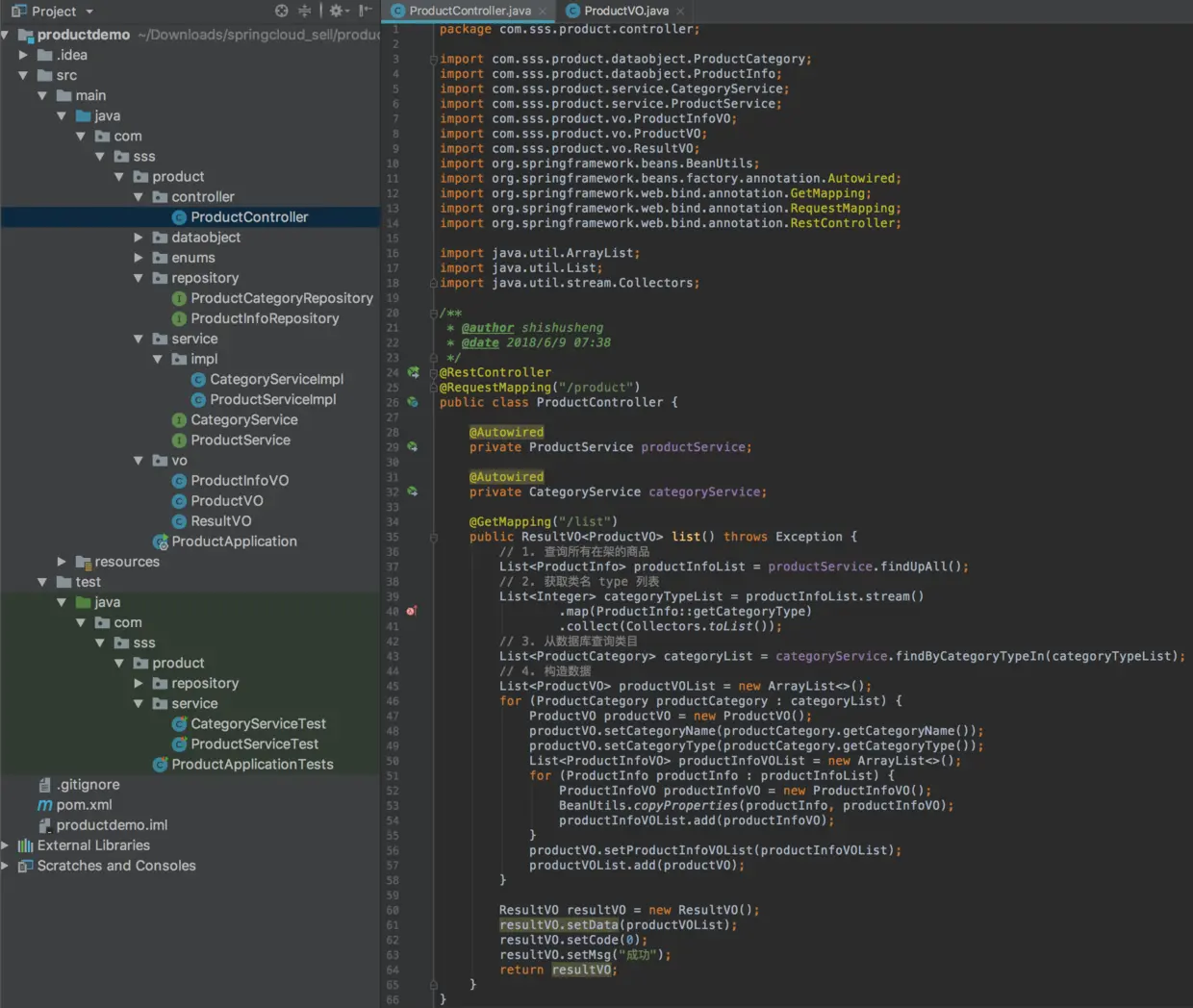Toggle the fold marker for the list() method
1193x1008 pixels.
433,537
